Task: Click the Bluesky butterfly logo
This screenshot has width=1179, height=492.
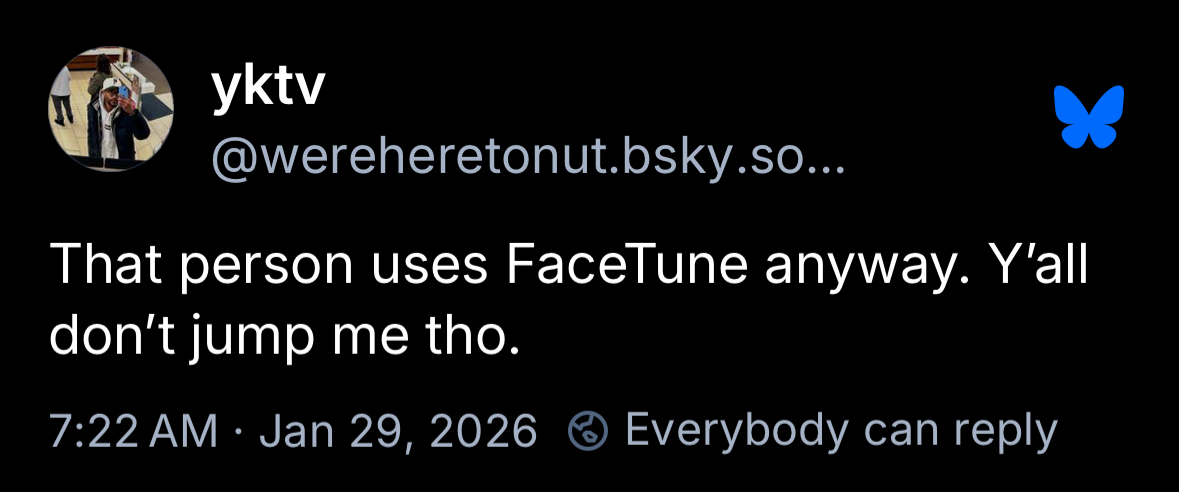Action: pos(1089,116)
